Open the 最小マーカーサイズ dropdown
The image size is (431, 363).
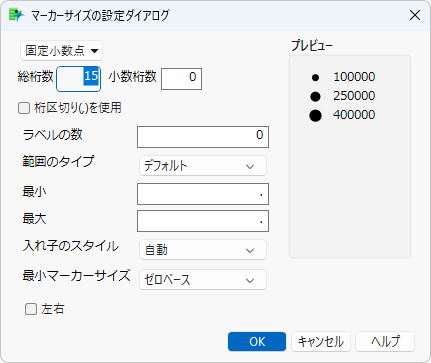(203, 279)
